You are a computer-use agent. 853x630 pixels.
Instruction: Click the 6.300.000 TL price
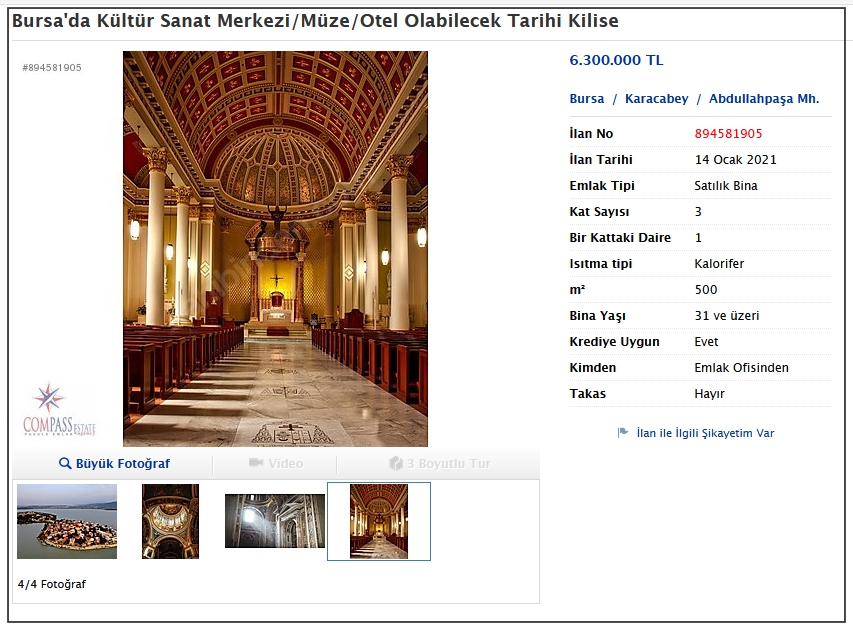coord(616,60)
